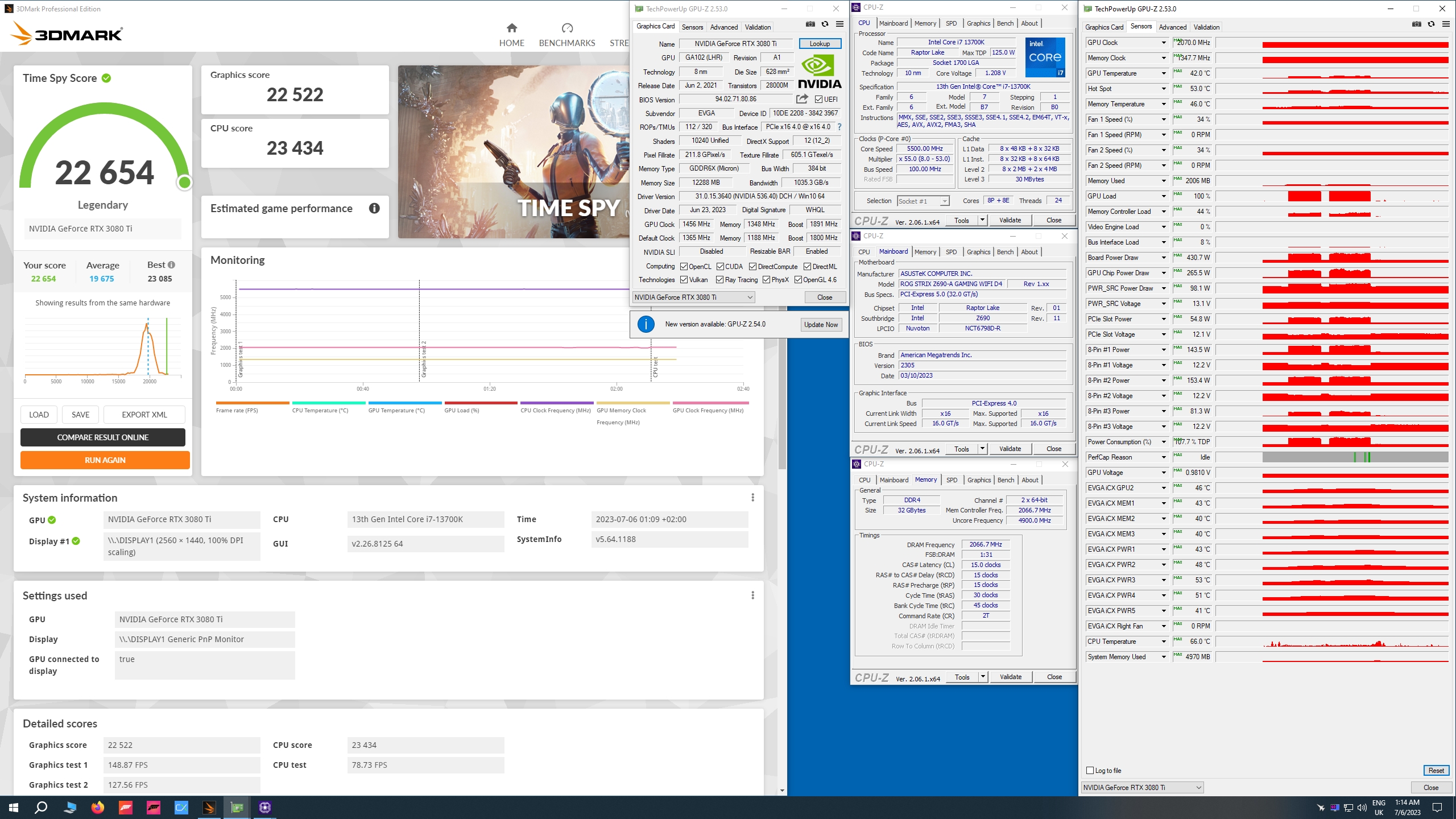Open Bench tab in CPU-Z Mainboard window
The height and width of the screenshot is (819, 1456).
[x=1005, y=252]
